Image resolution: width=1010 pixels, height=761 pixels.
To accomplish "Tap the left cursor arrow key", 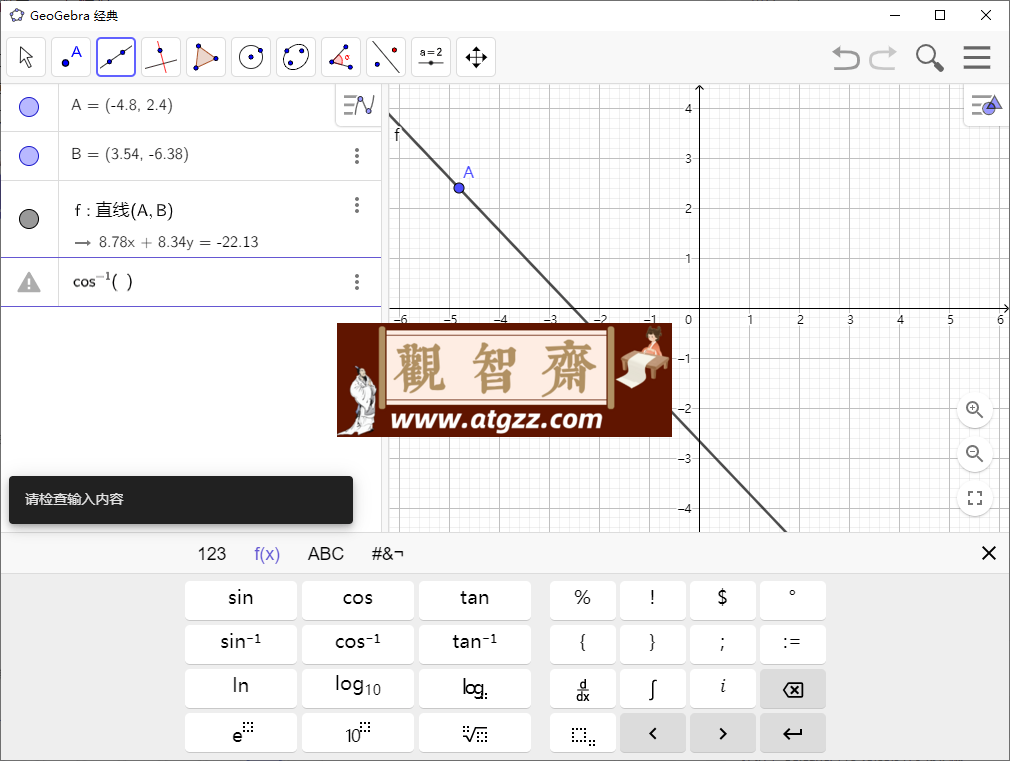I will (x=653, y=733).
